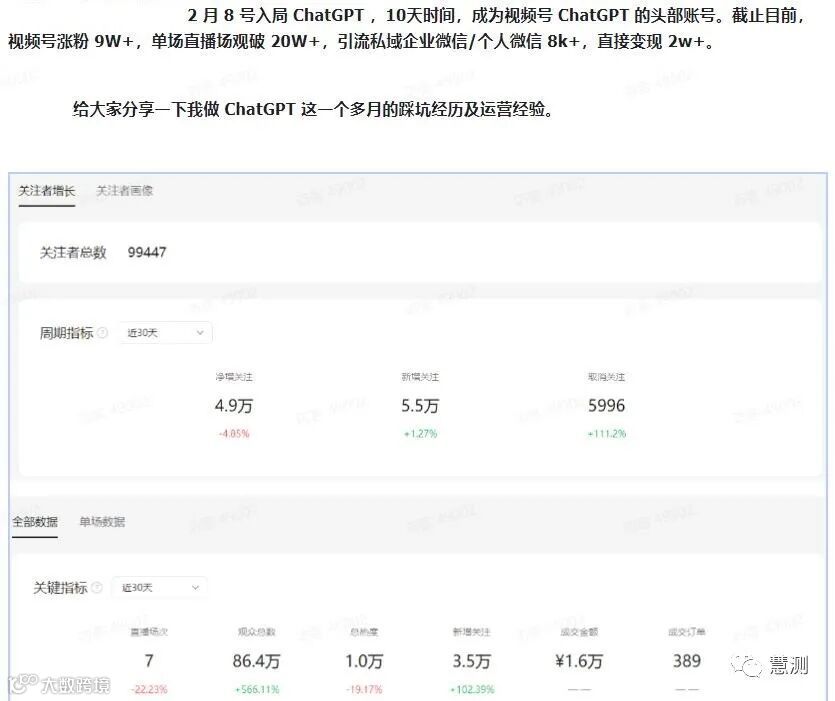Open the 周期指标 近30天 dropdown
The image size is (835, 701).
tap(166, 333)
